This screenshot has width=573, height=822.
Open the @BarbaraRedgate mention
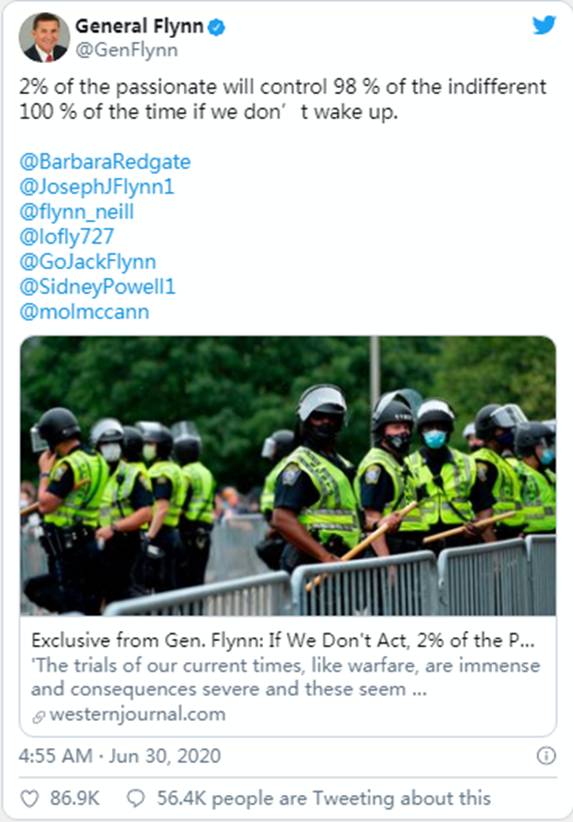pos(105,161)
